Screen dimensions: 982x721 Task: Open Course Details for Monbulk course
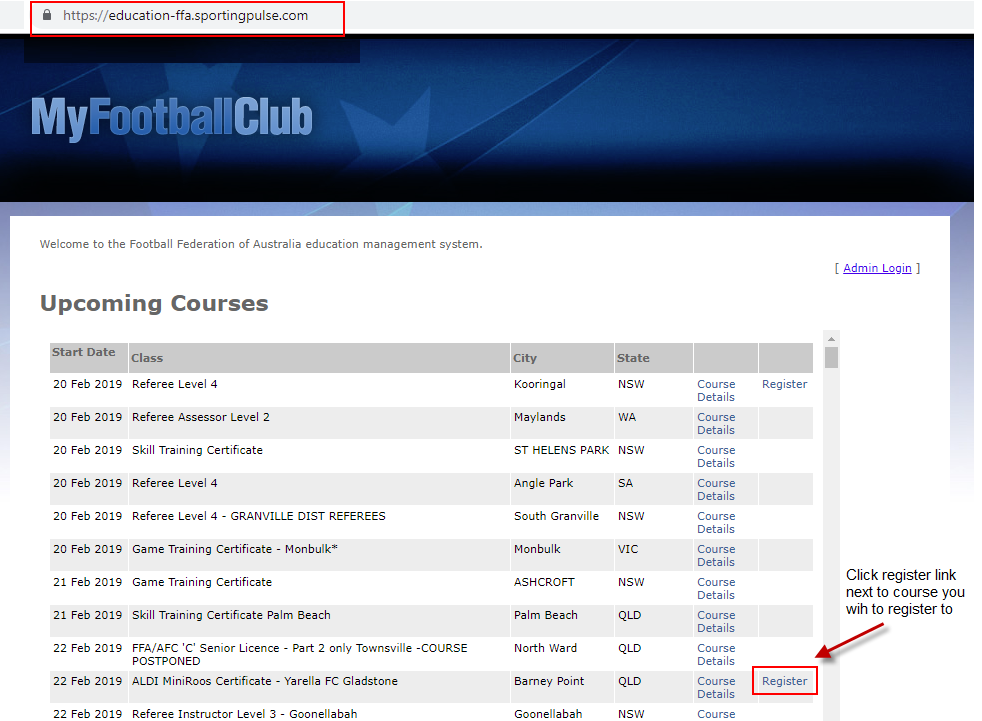(716, 556)
